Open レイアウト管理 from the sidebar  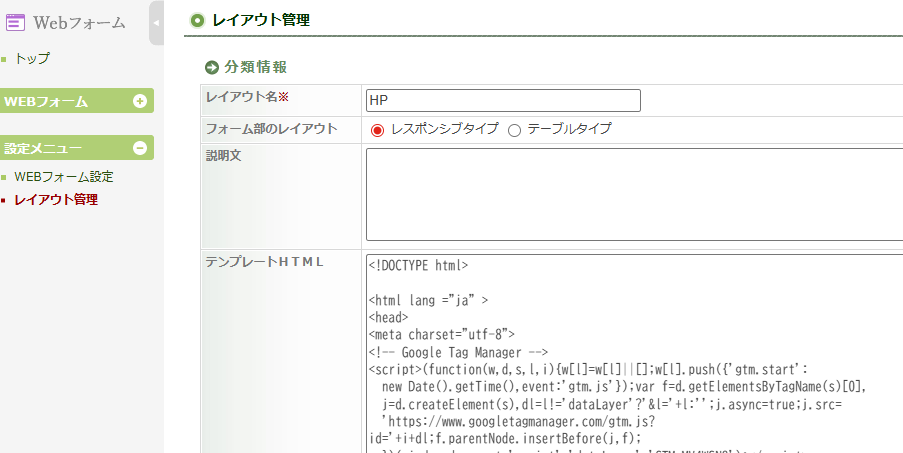[56, 200]
